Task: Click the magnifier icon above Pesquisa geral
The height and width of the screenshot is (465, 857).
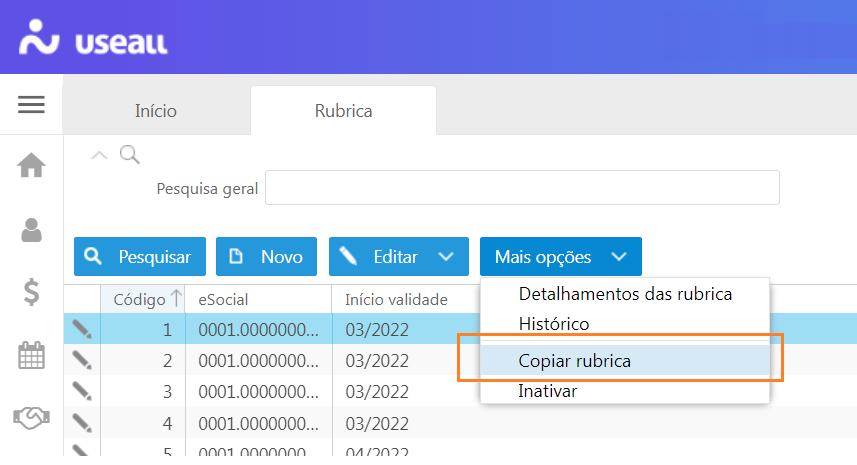Action: pos(130,155)
